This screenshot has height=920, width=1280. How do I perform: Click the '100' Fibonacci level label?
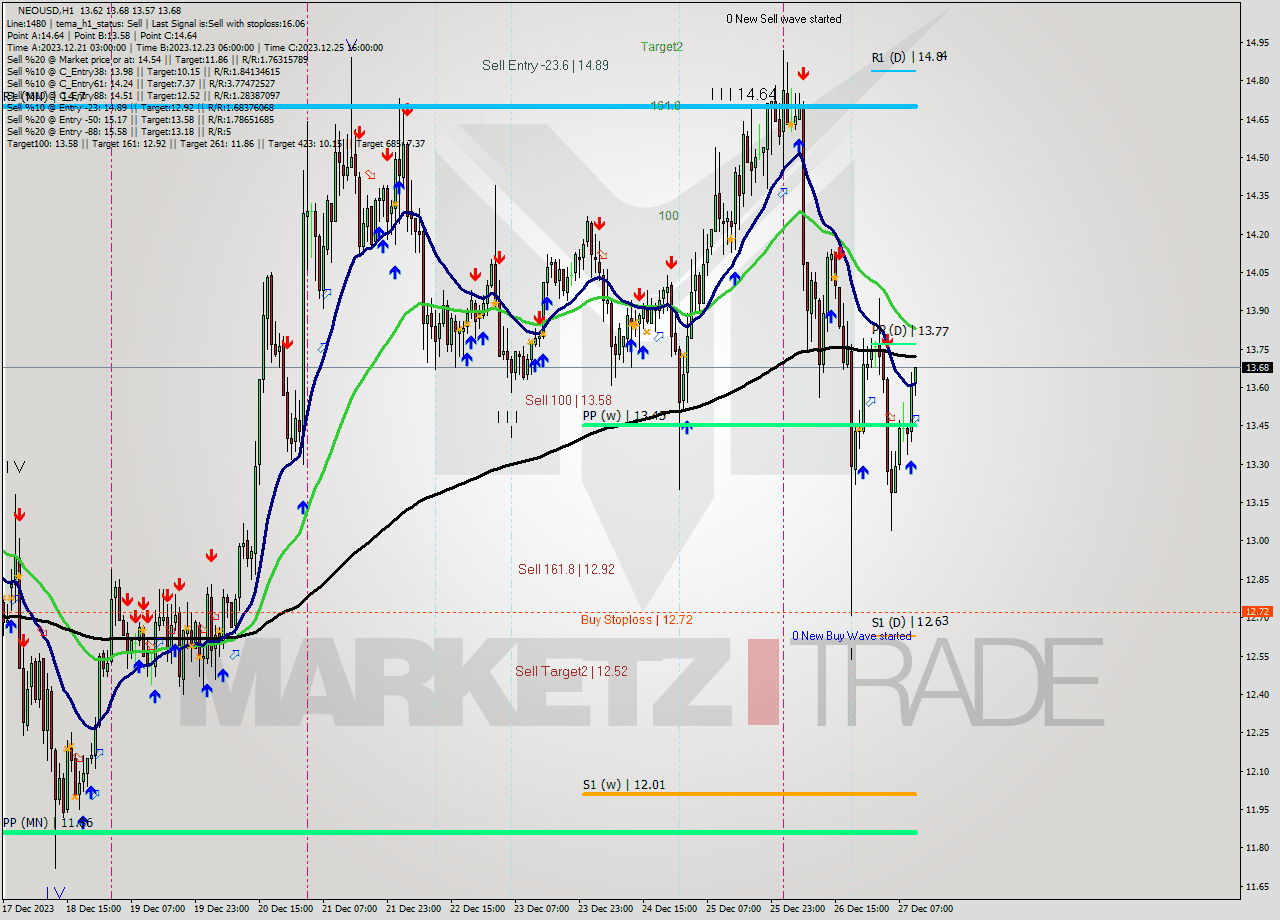[668, 216]
